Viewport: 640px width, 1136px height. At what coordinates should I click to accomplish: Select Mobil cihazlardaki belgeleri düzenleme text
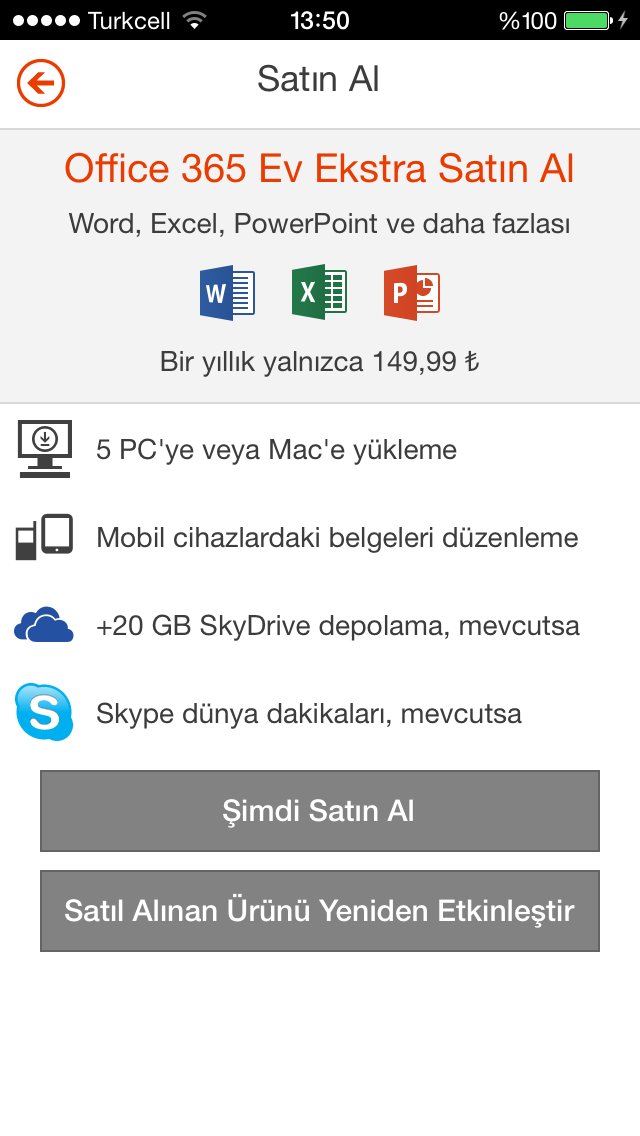point(338,538)
